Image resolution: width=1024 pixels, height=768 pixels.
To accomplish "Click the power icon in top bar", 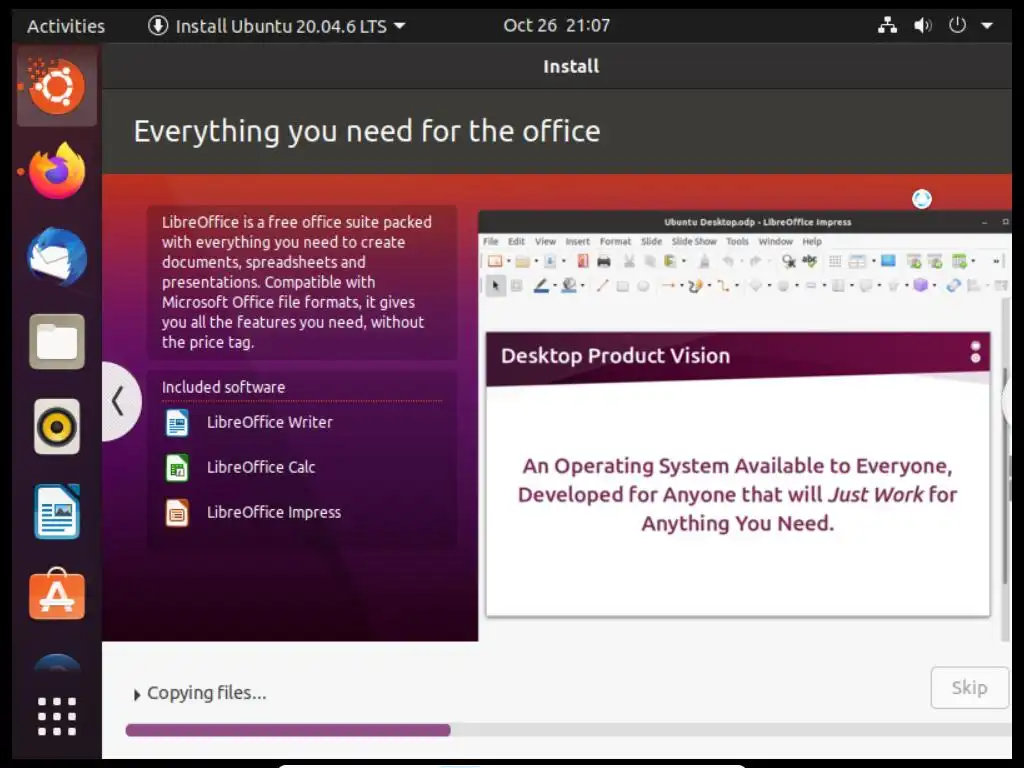I will pos(957,25).
